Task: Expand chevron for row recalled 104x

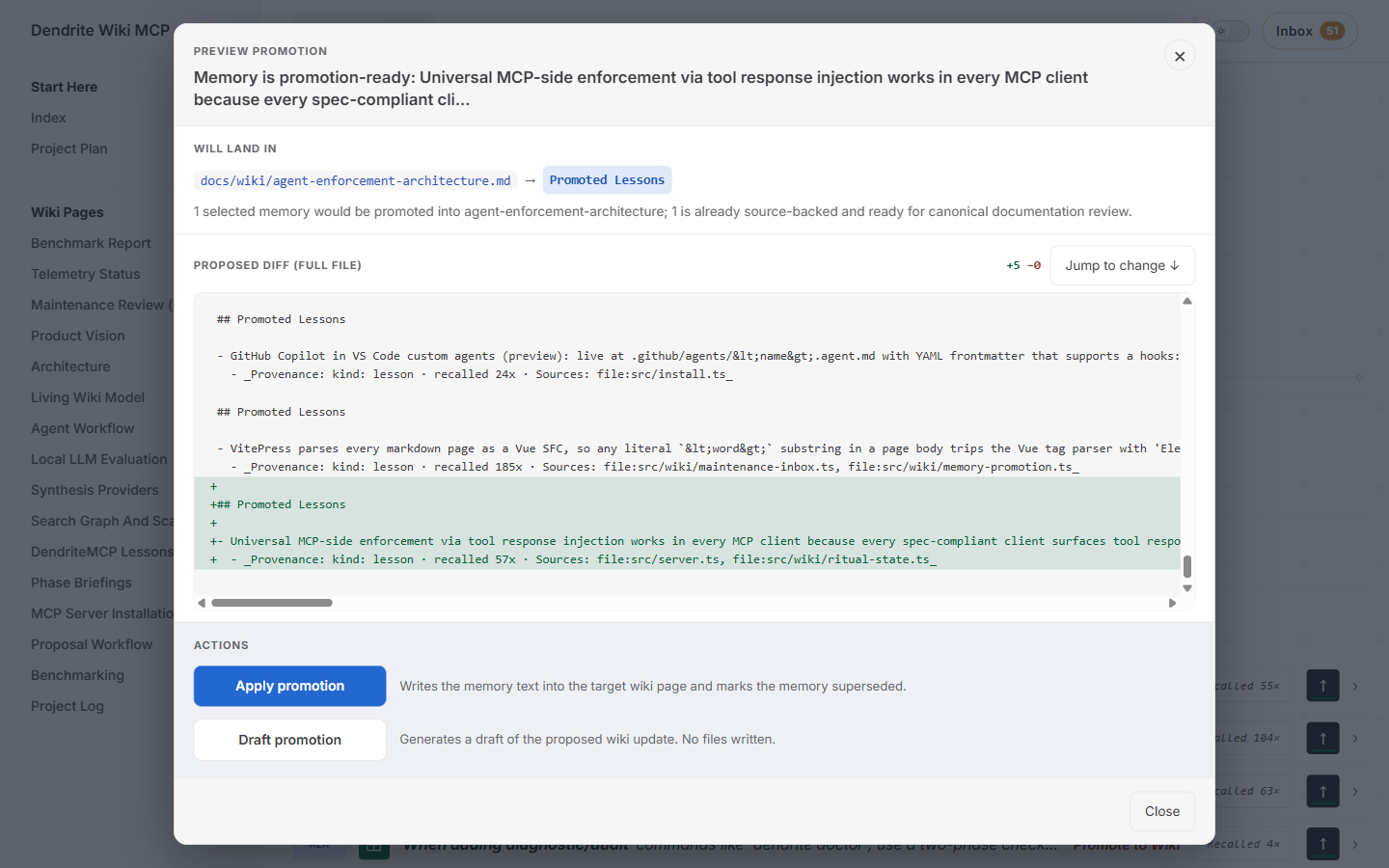Action: pyautogui.click(x=1355, y=739)
